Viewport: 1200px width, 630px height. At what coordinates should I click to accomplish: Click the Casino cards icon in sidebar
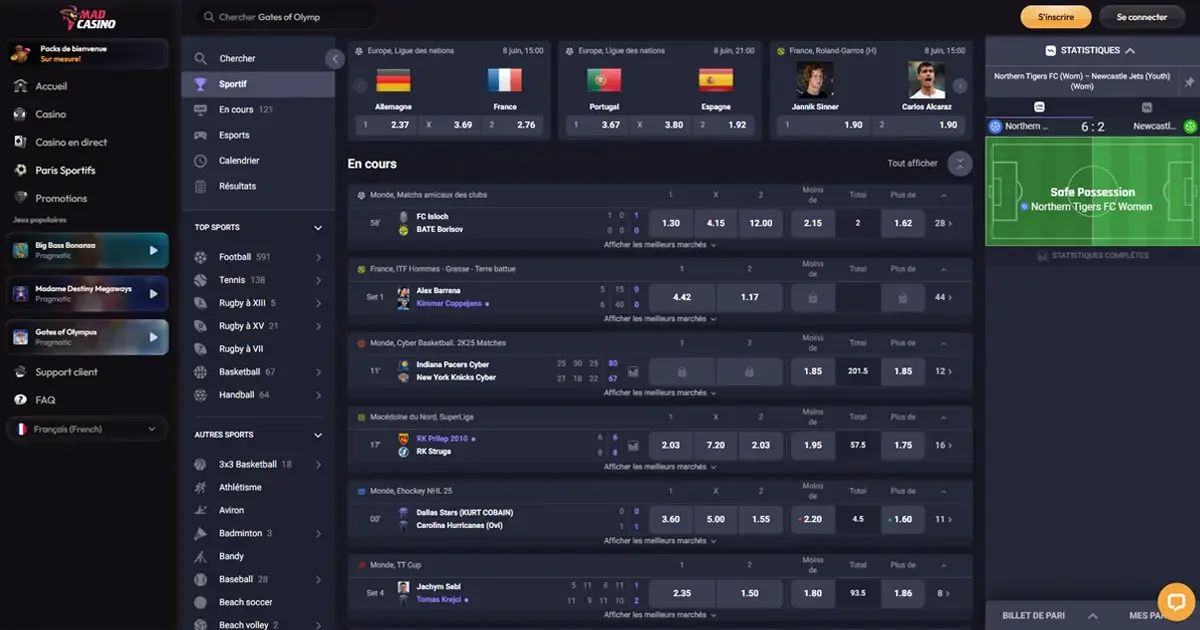point(20,114)
